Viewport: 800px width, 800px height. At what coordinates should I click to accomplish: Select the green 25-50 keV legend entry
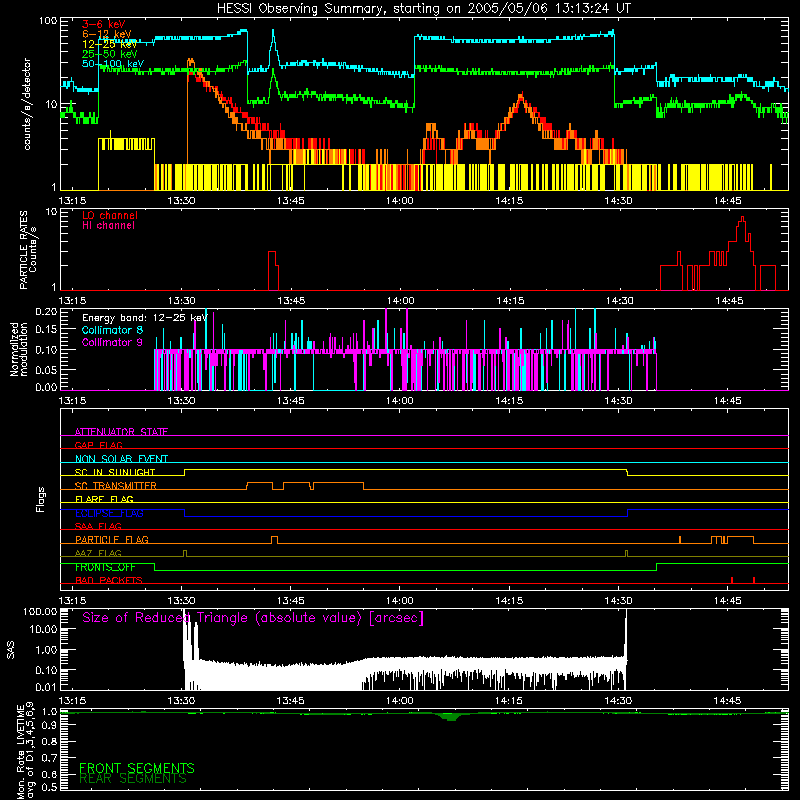pos(109,54)
